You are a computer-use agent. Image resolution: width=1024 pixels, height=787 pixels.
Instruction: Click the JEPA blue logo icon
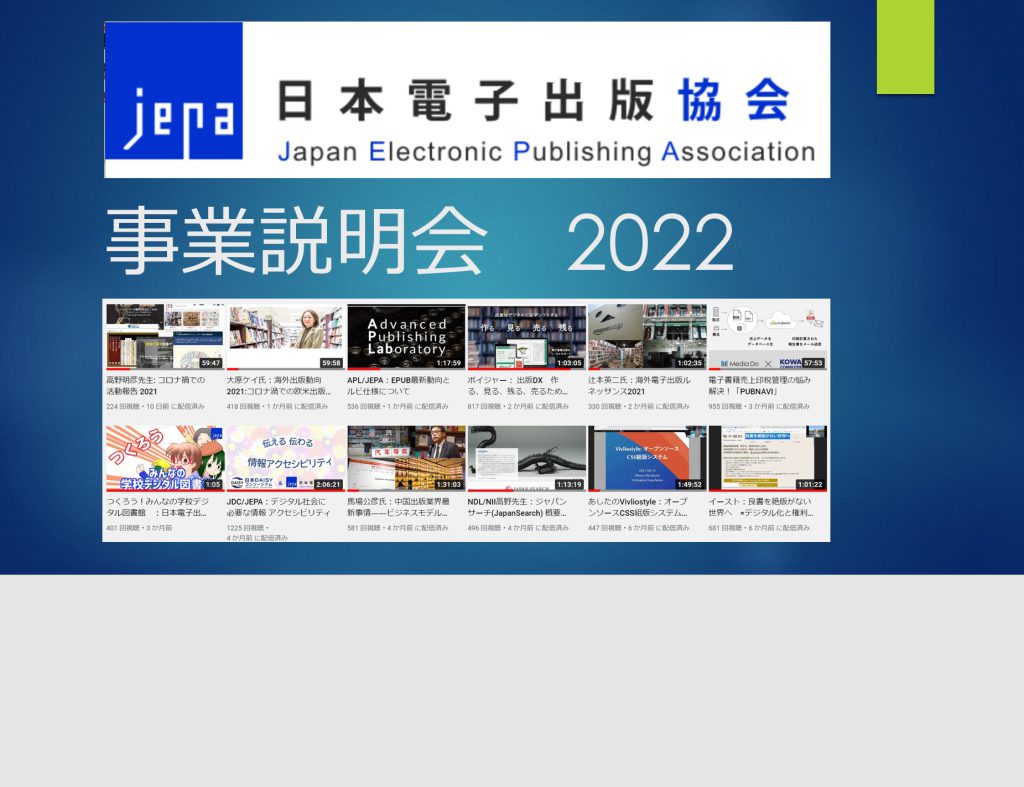coord(174,99)
